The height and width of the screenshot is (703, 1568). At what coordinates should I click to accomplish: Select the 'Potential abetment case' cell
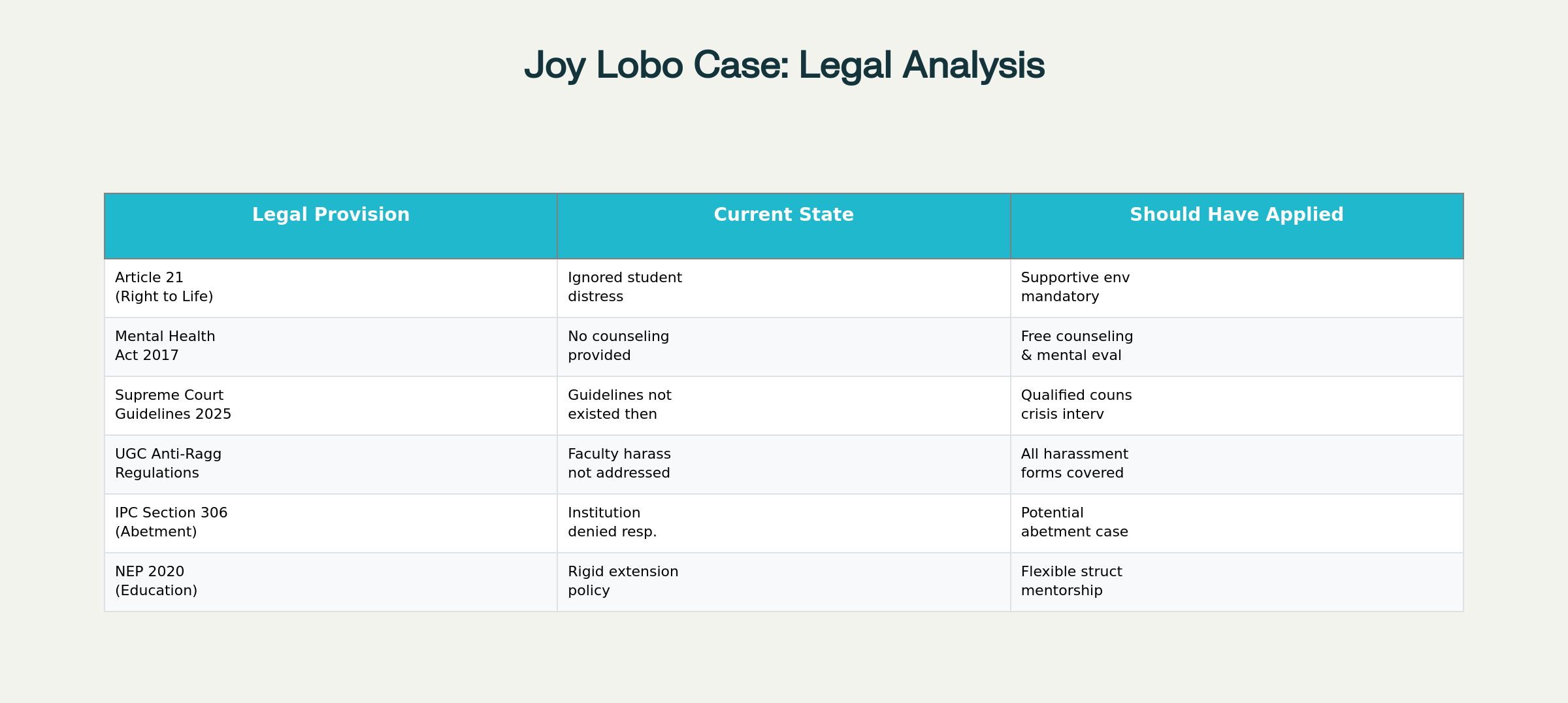point(1074,523)
